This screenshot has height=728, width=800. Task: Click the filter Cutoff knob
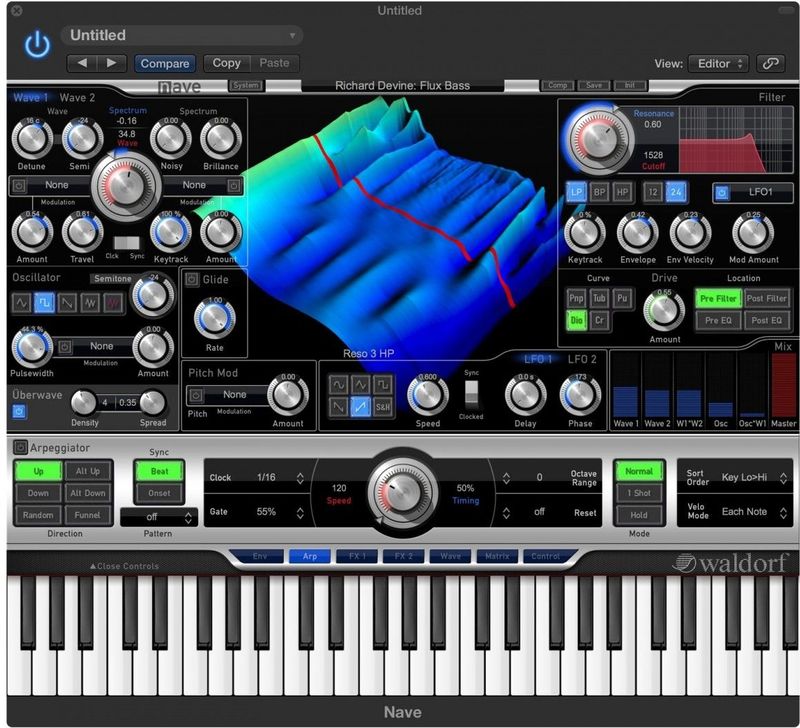[x=599, y=138]
